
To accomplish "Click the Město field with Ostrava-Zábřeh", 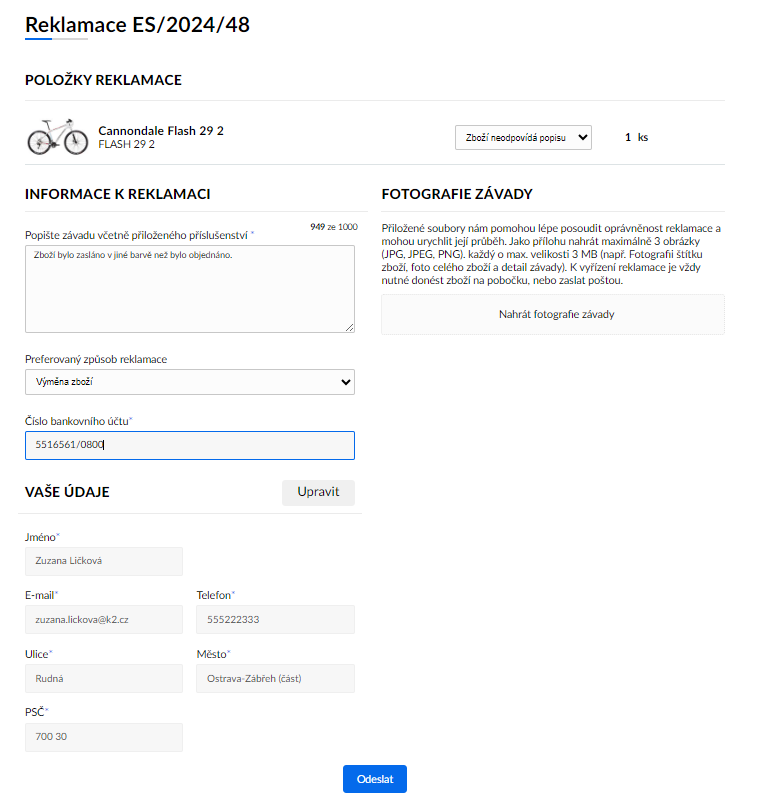I will coord(275,679).
